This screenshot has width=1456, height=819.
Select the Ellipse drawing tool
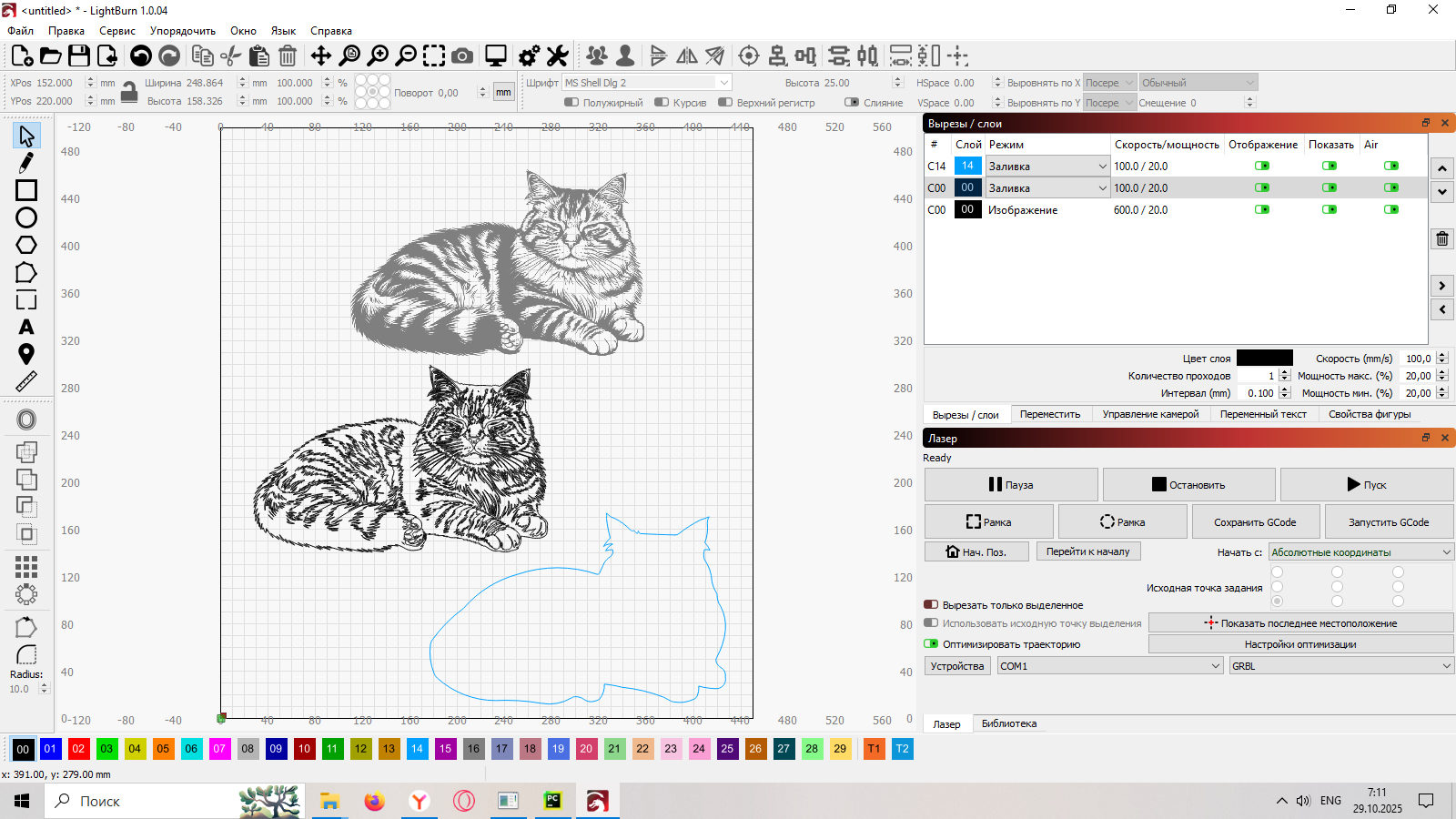(x=26, y=217)
